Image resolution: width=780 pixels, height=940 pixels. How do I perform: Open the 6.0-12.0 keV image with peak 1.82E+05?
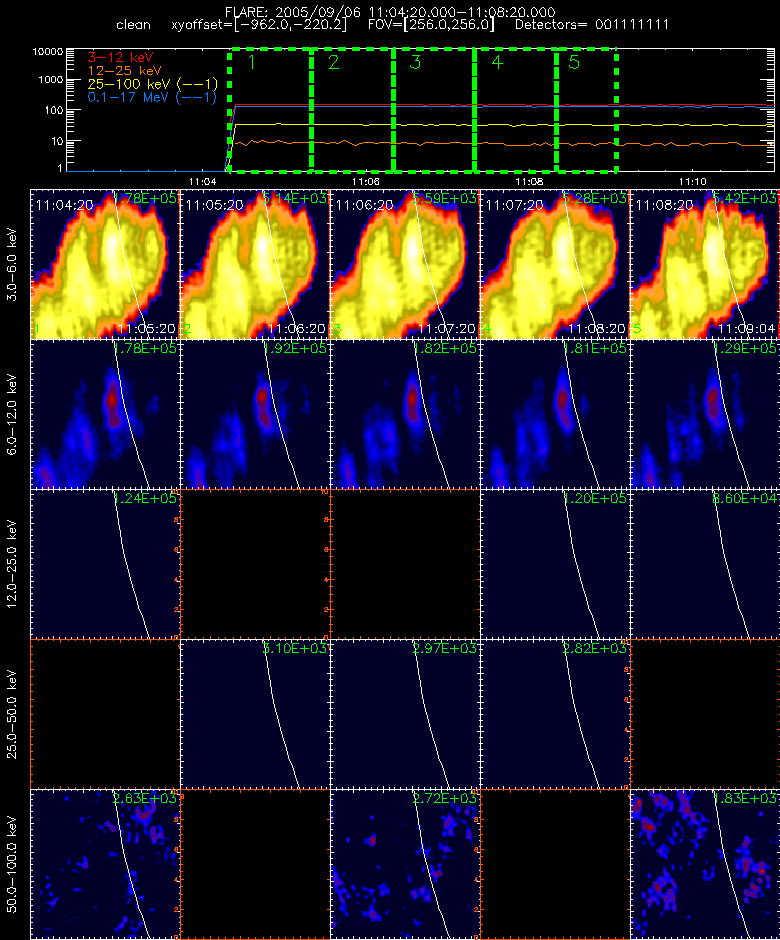tap(405, 414)
